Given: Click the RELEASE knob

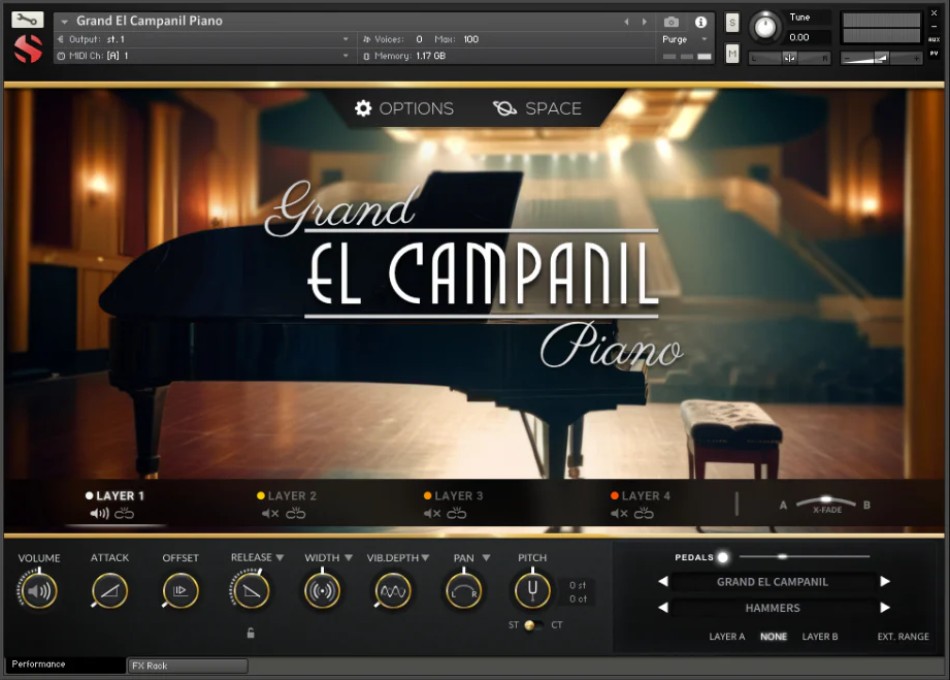Looking at the screenshot, I should tap(250, 591).
